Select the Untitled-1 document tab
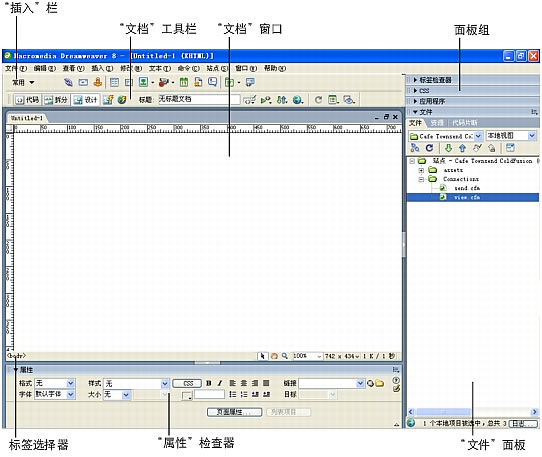Screen dimensions: 542x457 coord(27,118)
